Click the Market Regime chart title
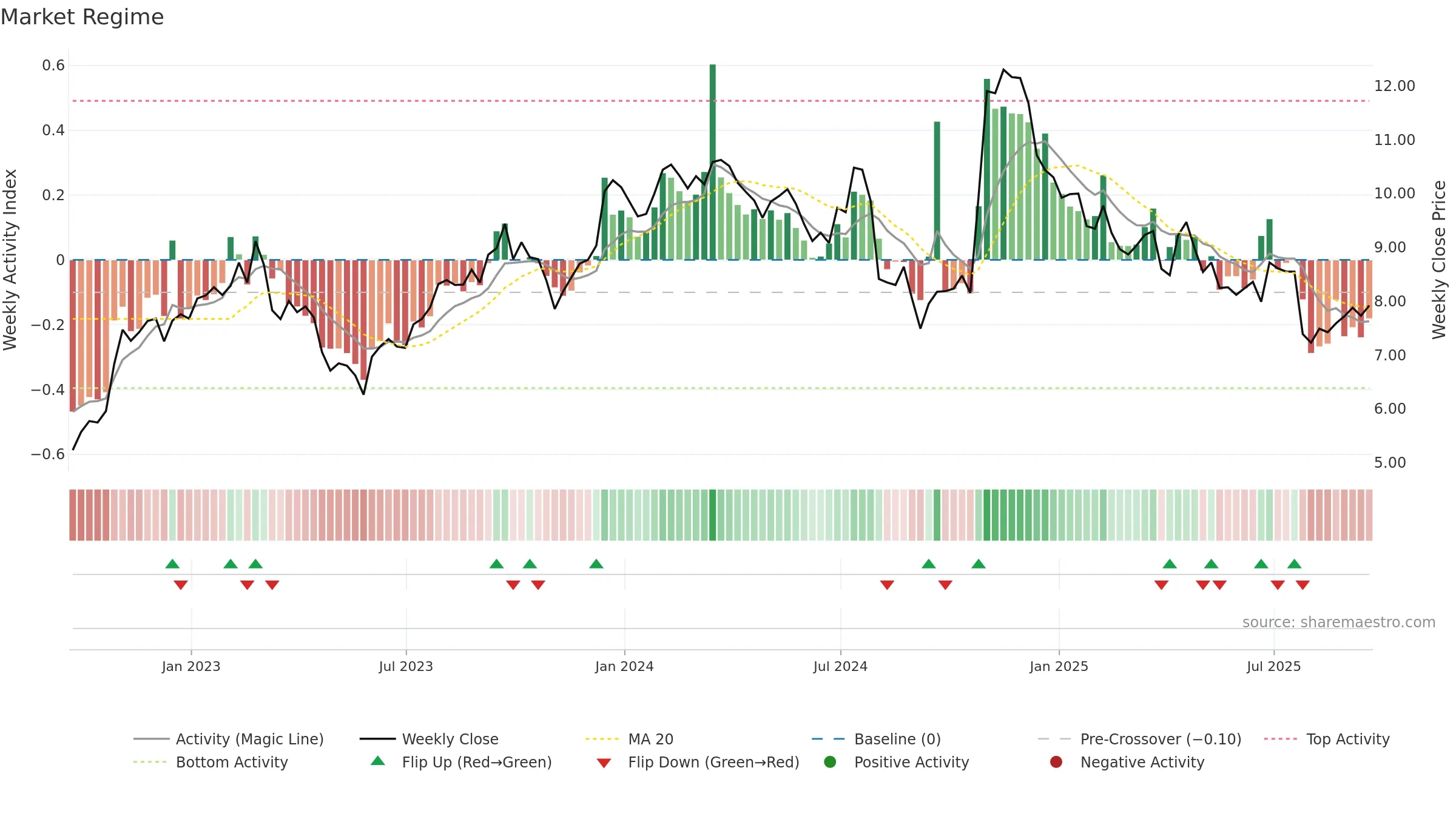Screen dimensions: 1456x819 coord(82,17)
